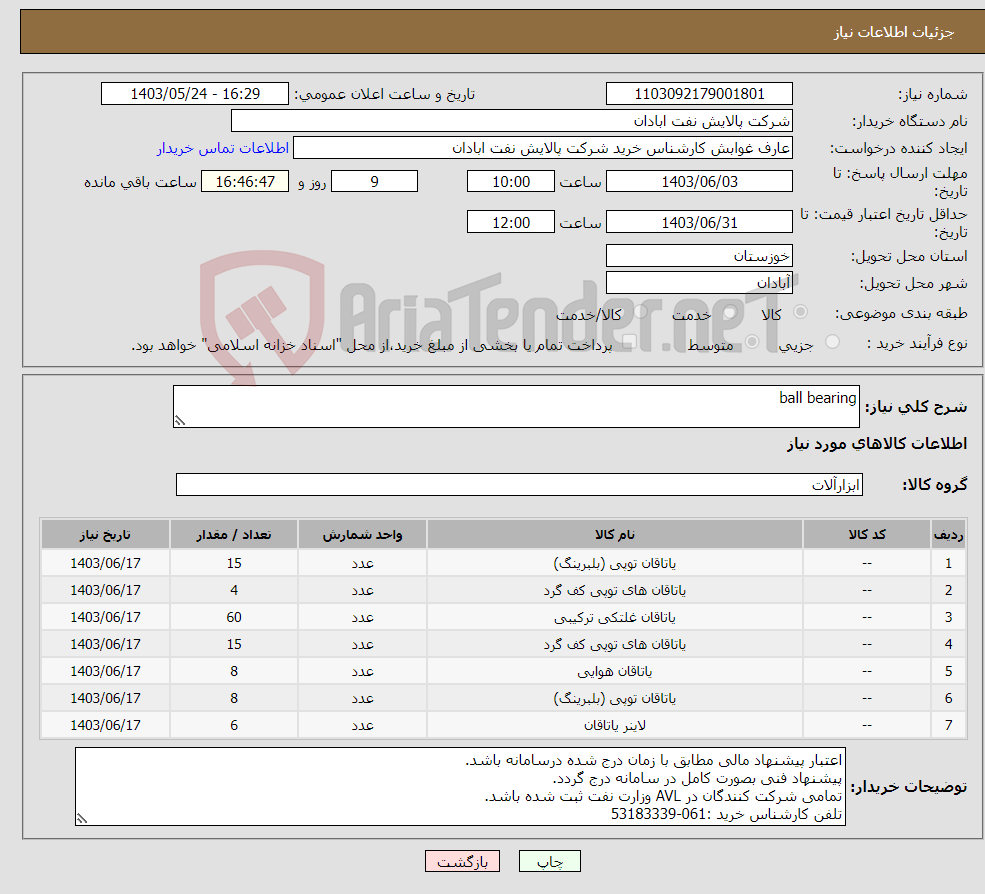Click quantity 60 in row 3

click(x=234, y=617)
